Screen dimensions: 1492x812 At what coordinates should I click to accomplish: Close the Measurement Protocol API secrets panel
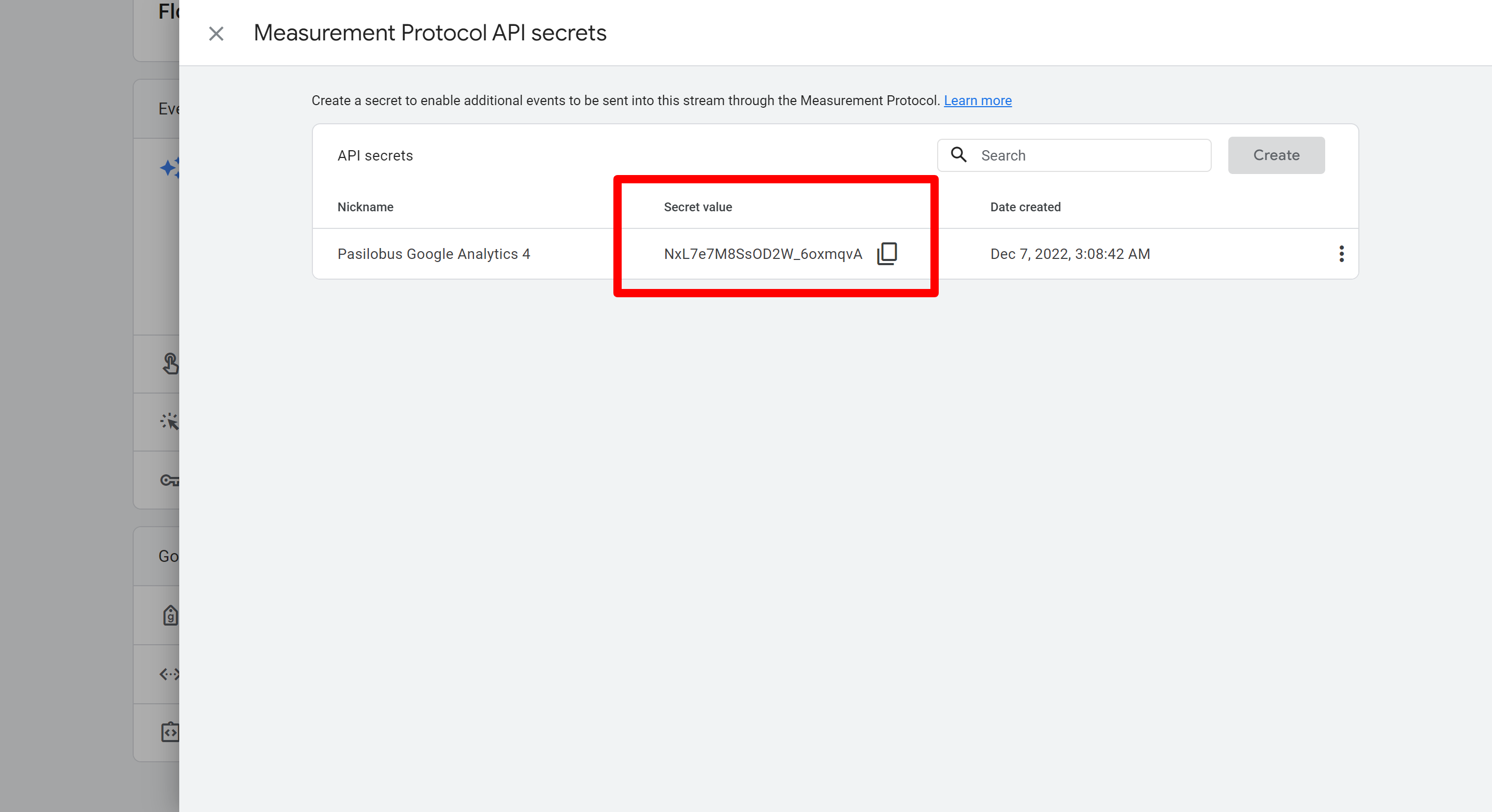pyautogui.click(x=216, y=34)
